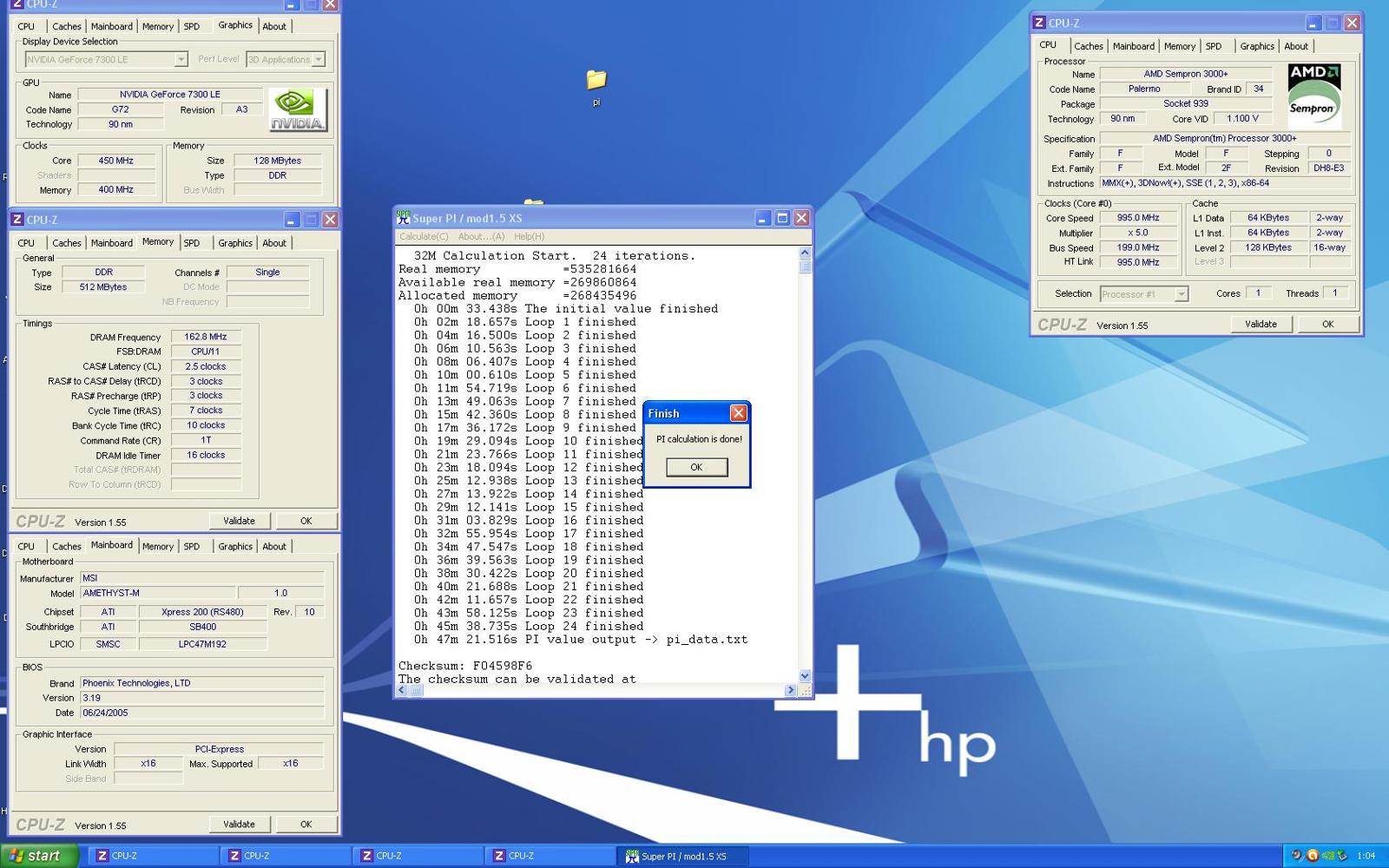1389x868 pixels.
Task: Click the system tray clock showing 1:04
Action: pyautogui.click(x=1366, y=856)
